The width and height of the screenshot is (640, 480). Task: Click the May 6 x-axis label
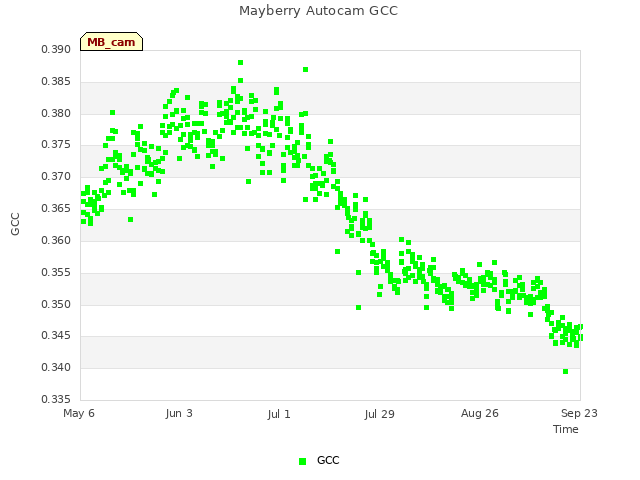[x=79, y=413]
